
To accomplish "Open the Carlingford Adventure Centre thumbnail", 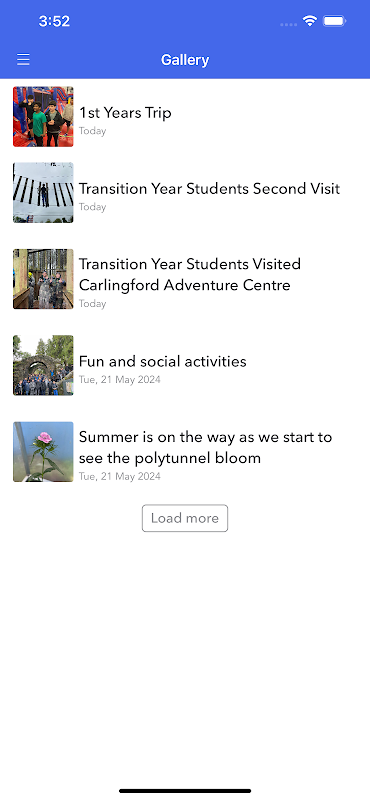I will pos(43,279).
